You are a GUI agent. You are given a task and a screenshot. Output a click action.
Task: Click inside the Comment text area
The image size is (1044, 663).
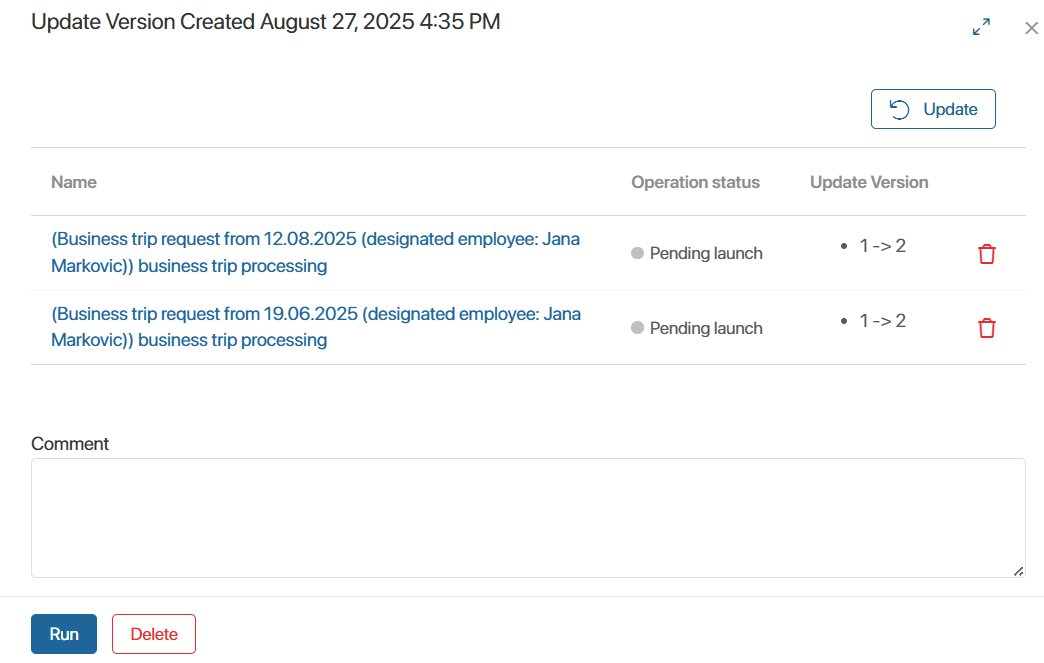528,518
